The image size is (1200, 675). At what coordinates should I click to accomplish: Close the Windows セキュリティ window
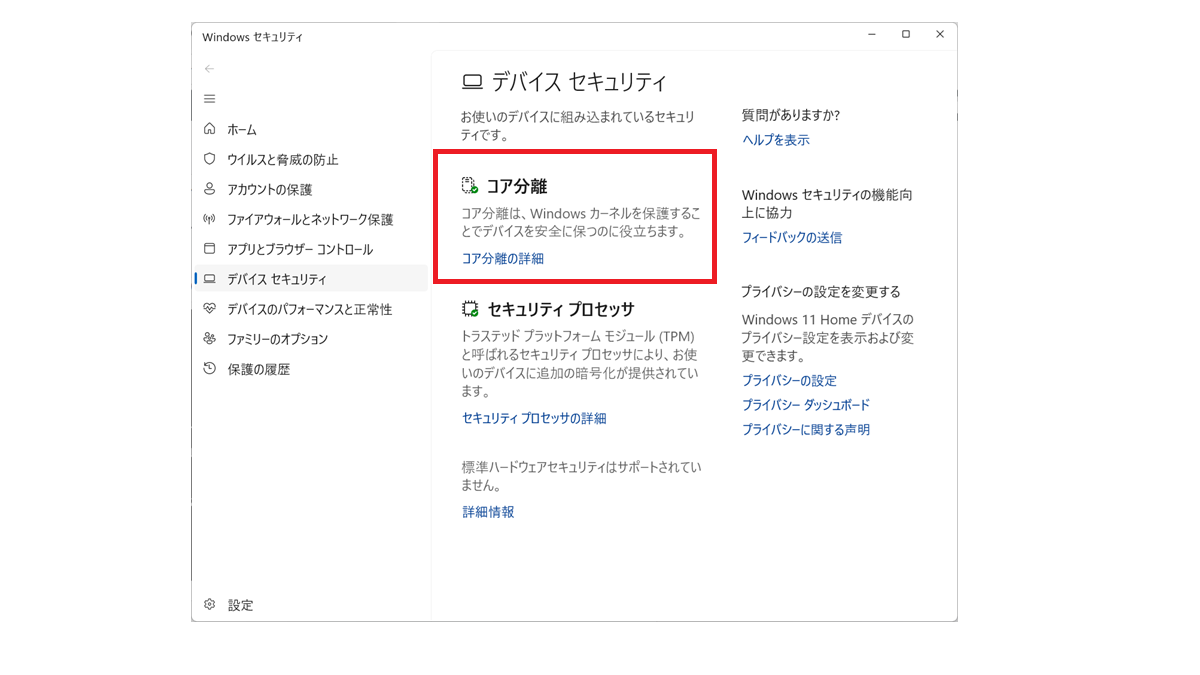[x=940, y=34]
